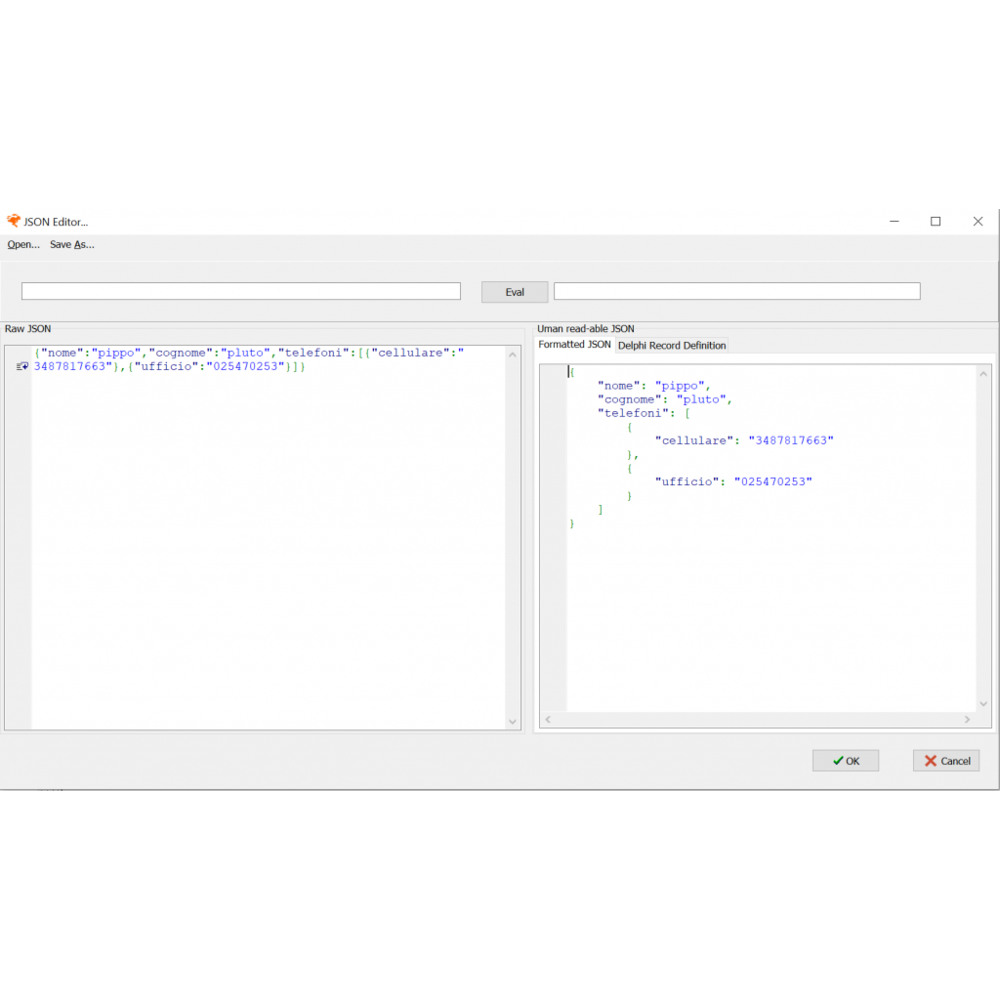Click Formatted JSON vertical scrollbar down arrow
The height and width of the screenshot is (1000, 1000).
pos(983,703)
